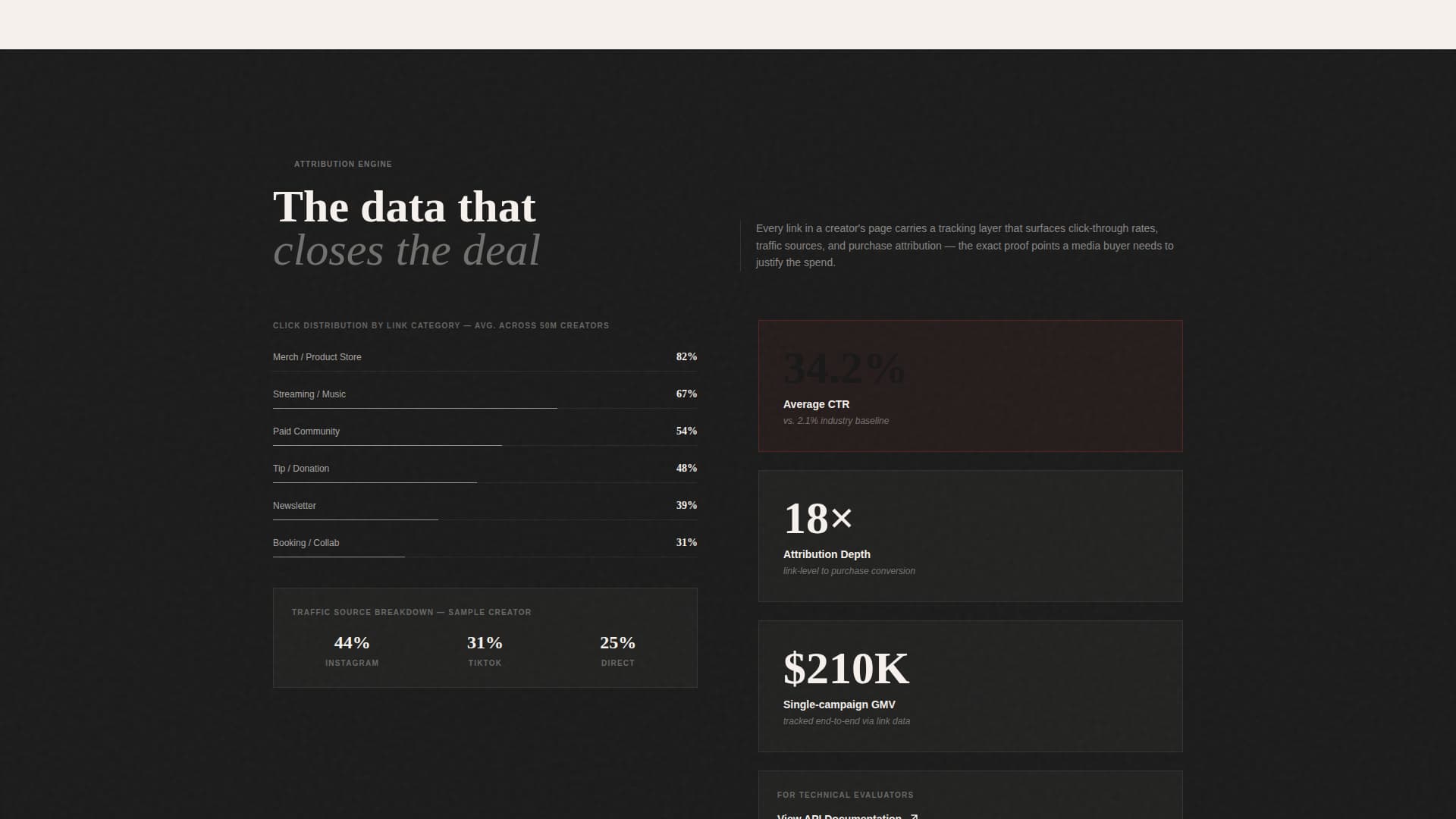
Task: Select the Average CTR stat card
Action: coord(970,386)
